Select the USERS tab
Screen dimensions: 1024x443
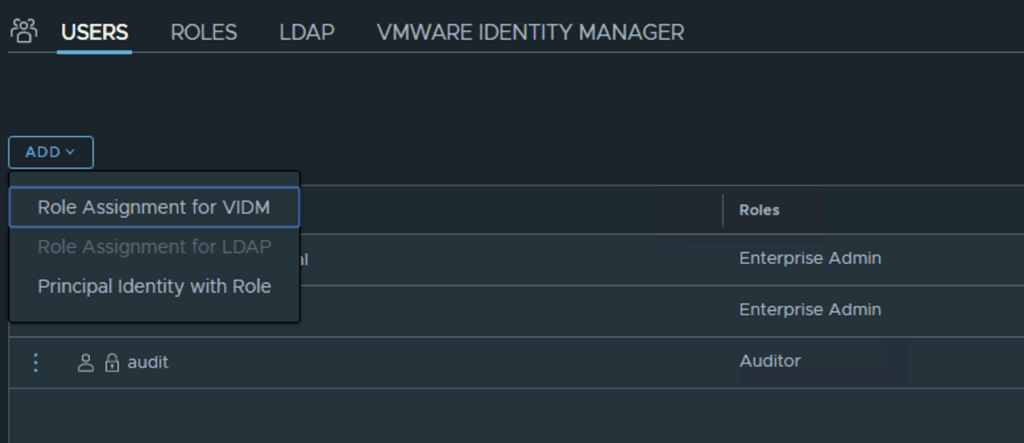94,32
